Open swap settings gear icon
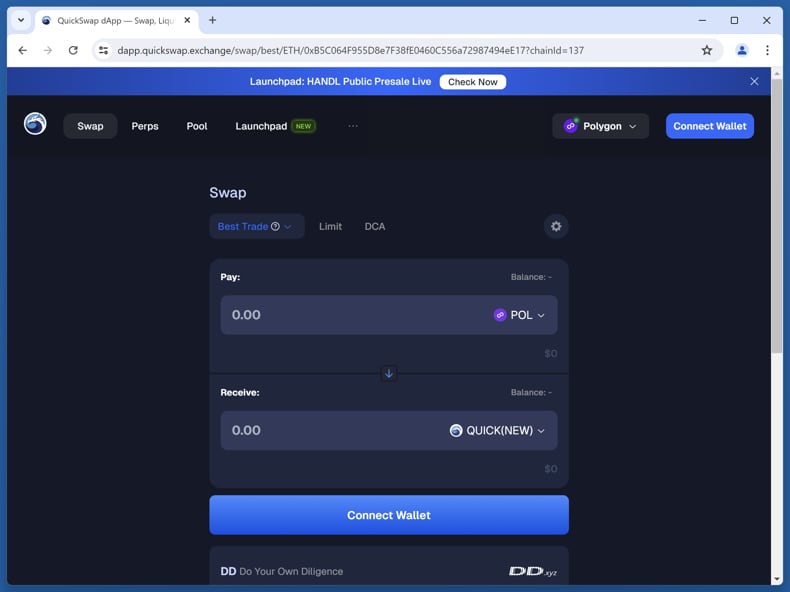The height and width of the screenshot is (592, 790). pyautogui.click(x=556, y=226)
